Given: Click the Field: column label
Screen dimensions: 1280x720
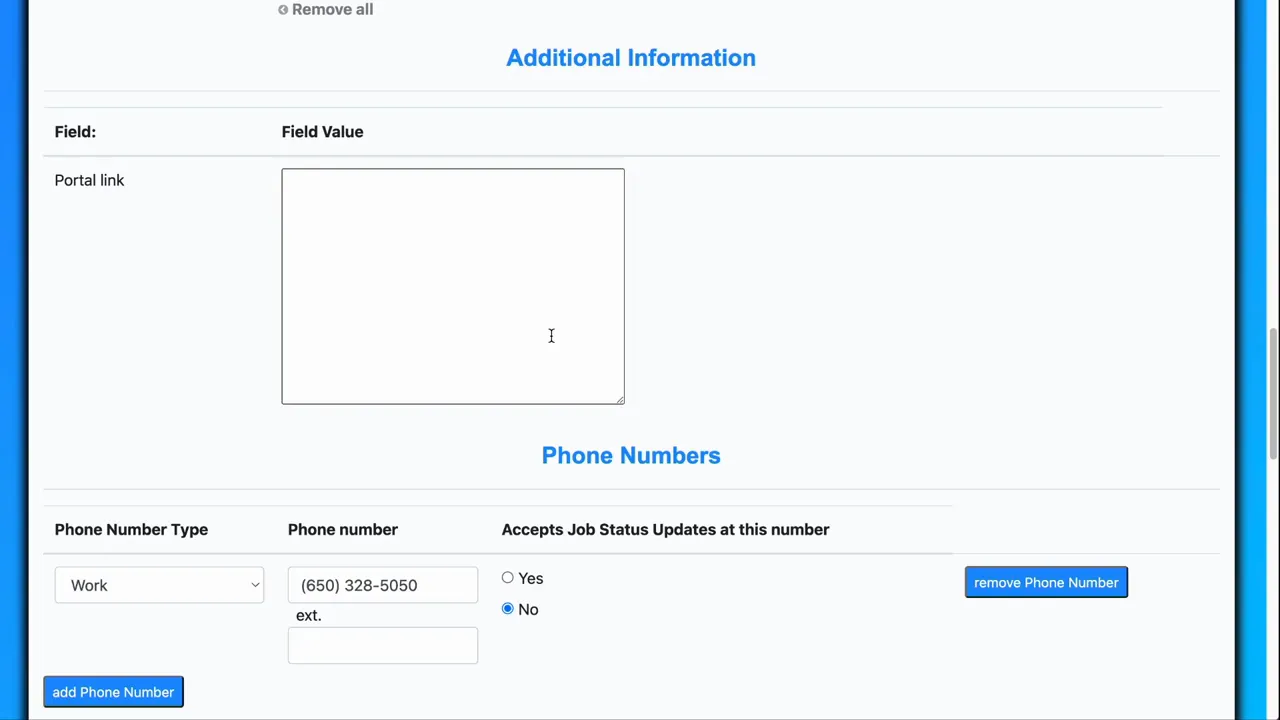Looking at the screenshot, I should (x=75, y=131).
